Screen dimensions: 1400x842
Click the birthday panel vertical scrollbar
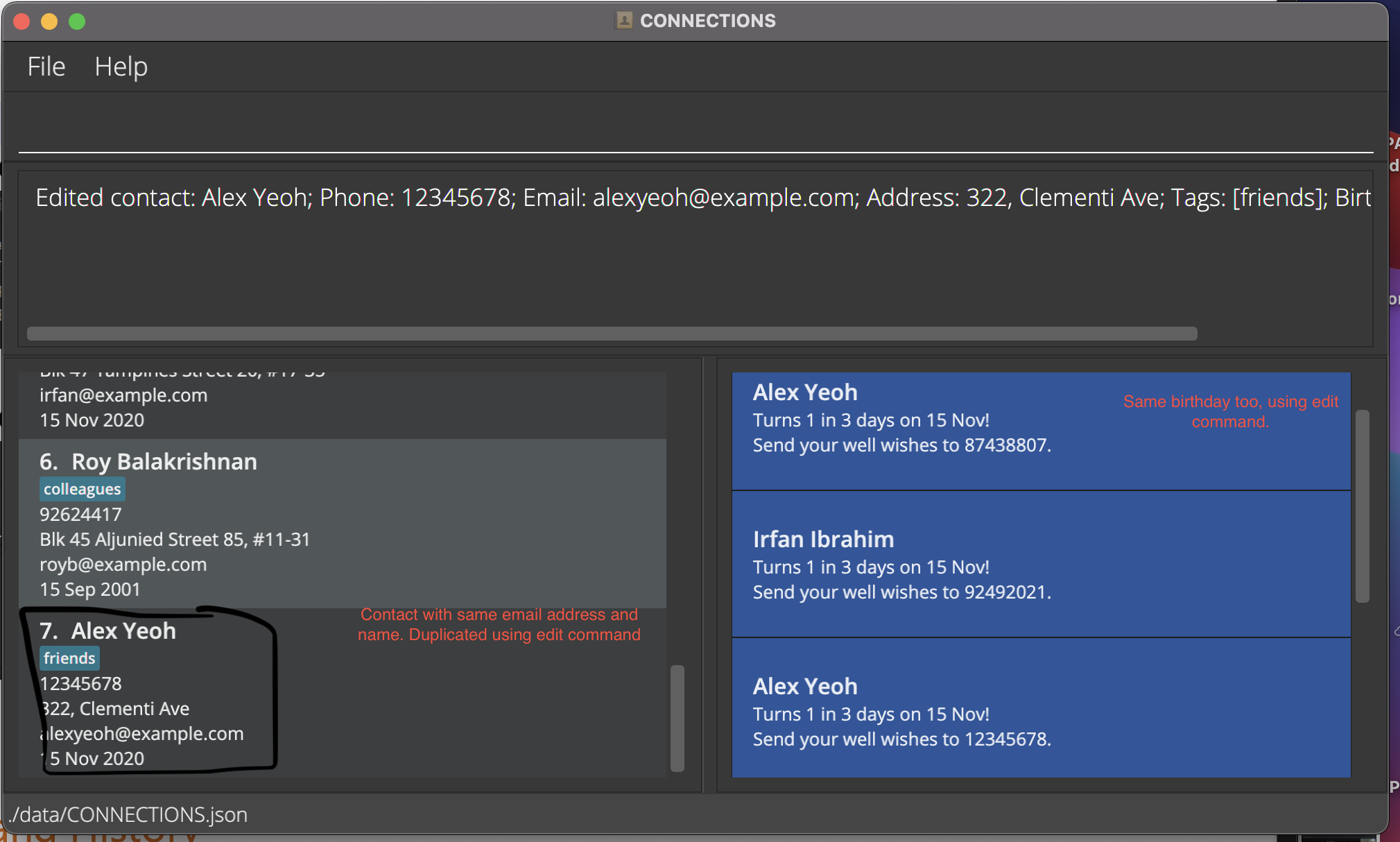click(x=1362, y=506)
